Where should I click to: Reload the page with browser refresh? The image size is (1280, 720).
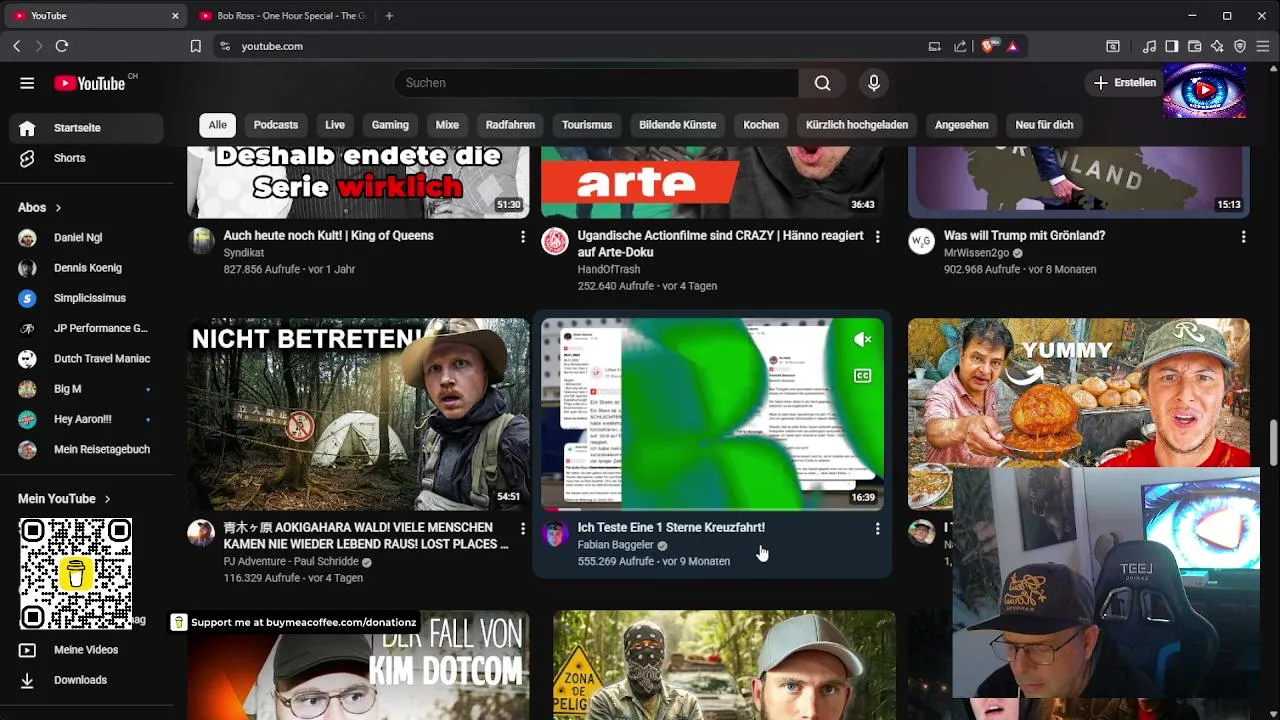[62, 46]
